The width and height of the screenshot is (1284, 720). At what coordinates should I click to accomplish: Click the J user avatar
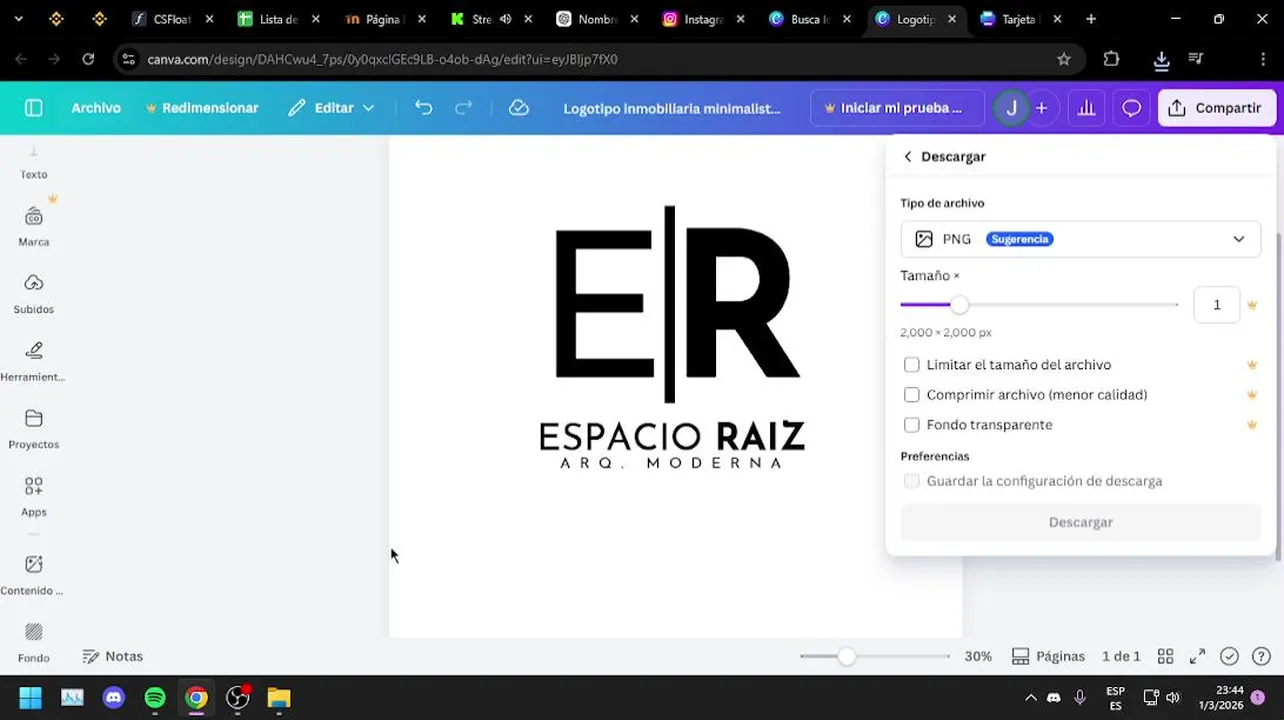[1011, 108]
